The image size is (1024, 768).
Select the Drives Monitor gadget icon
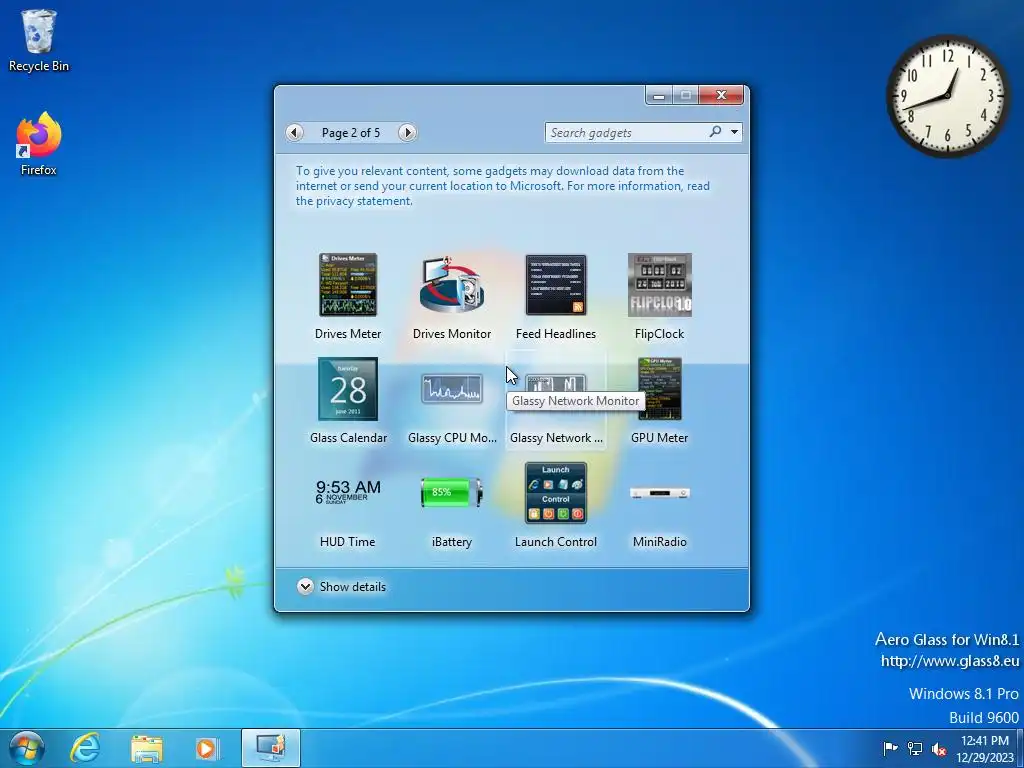coord(452,285)
